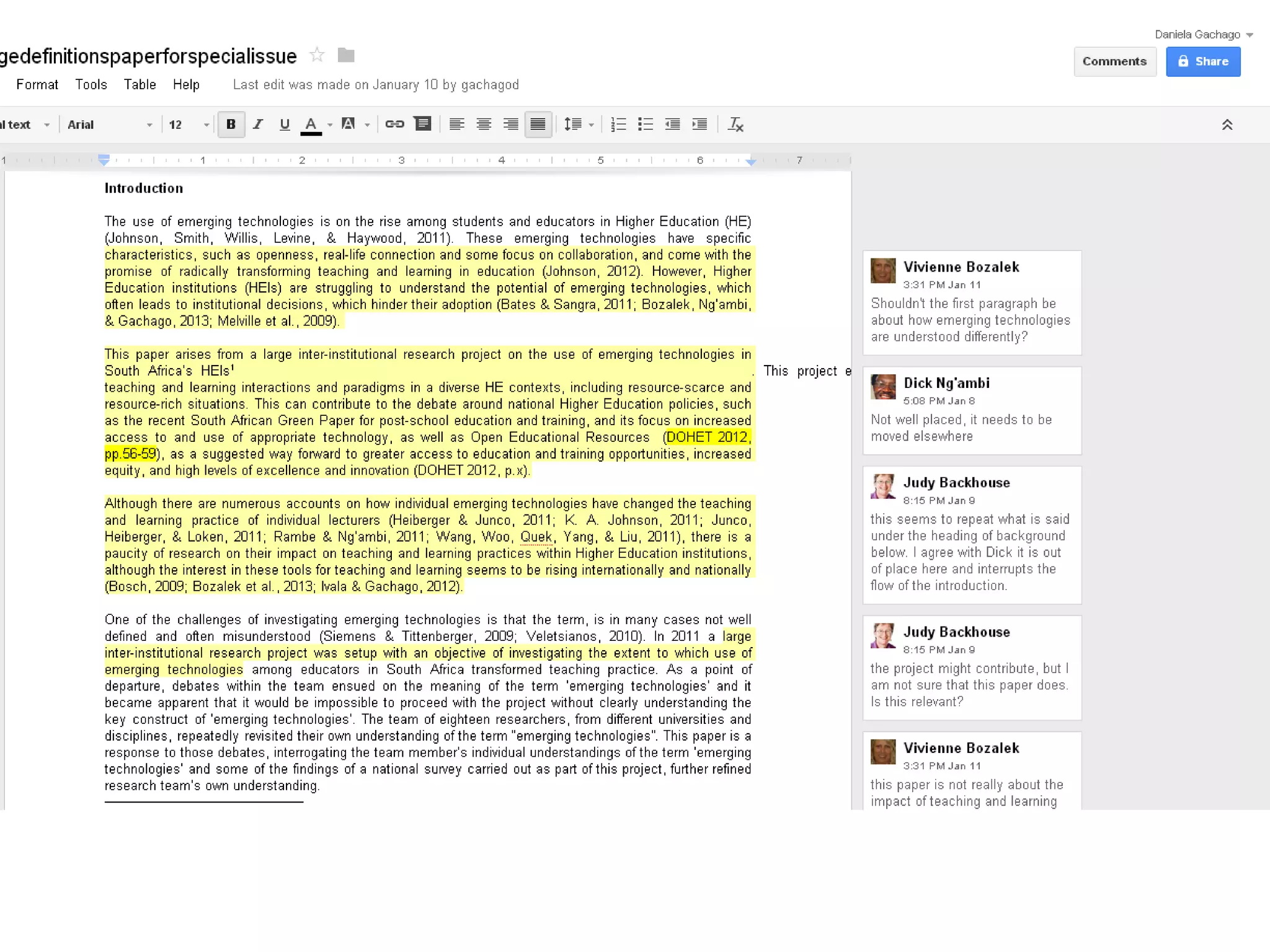Insert a comment using the comment icon
Viewport: 1270px width, 952px height.
point(423,125)
